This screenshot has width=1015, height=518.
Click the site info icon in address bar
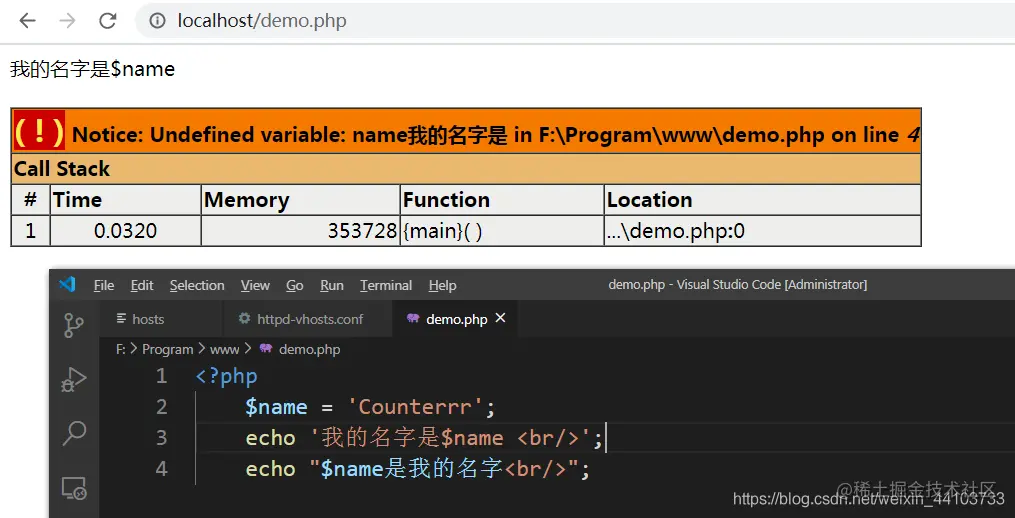pos(157,21)
